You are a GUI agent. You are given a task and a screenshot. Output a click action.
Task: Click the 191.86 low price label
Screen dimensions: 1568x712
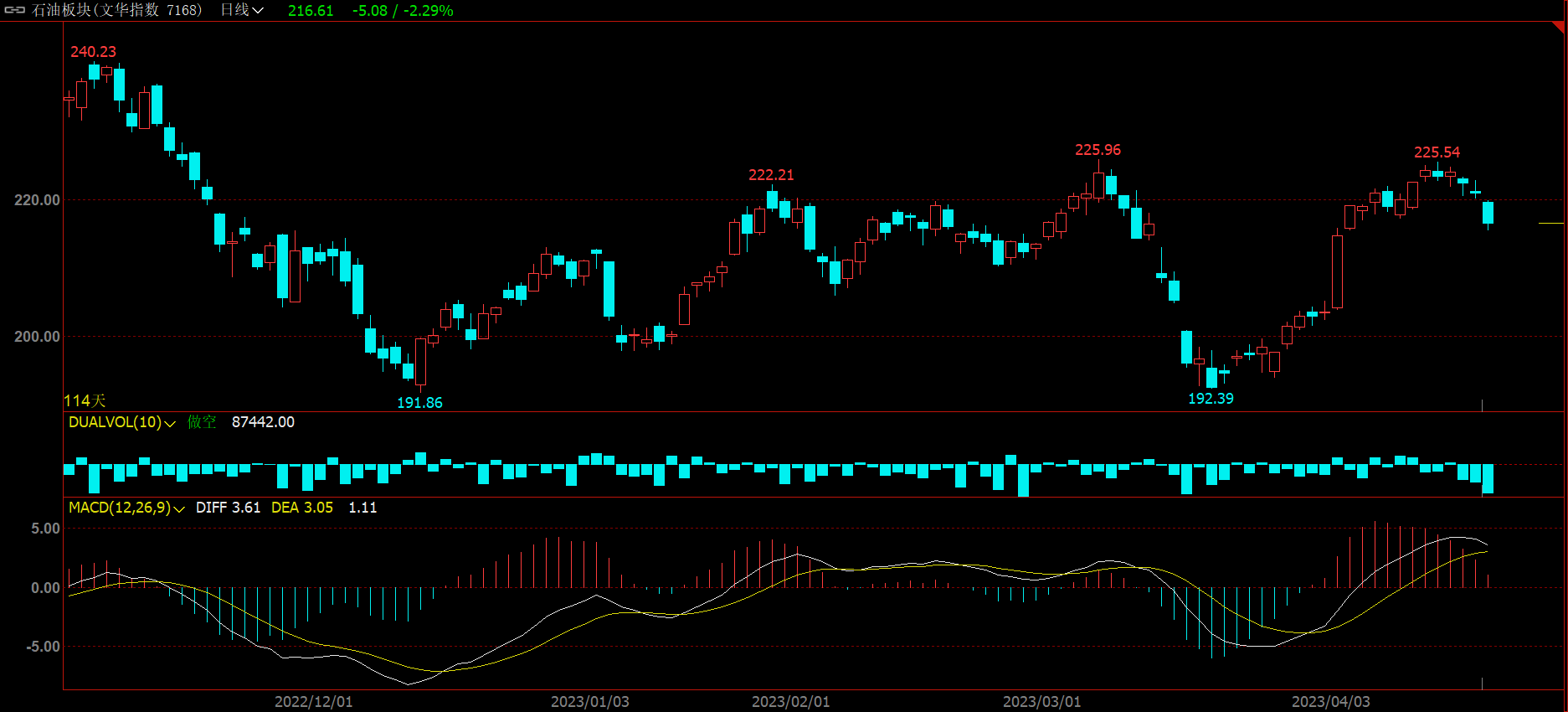419,403
